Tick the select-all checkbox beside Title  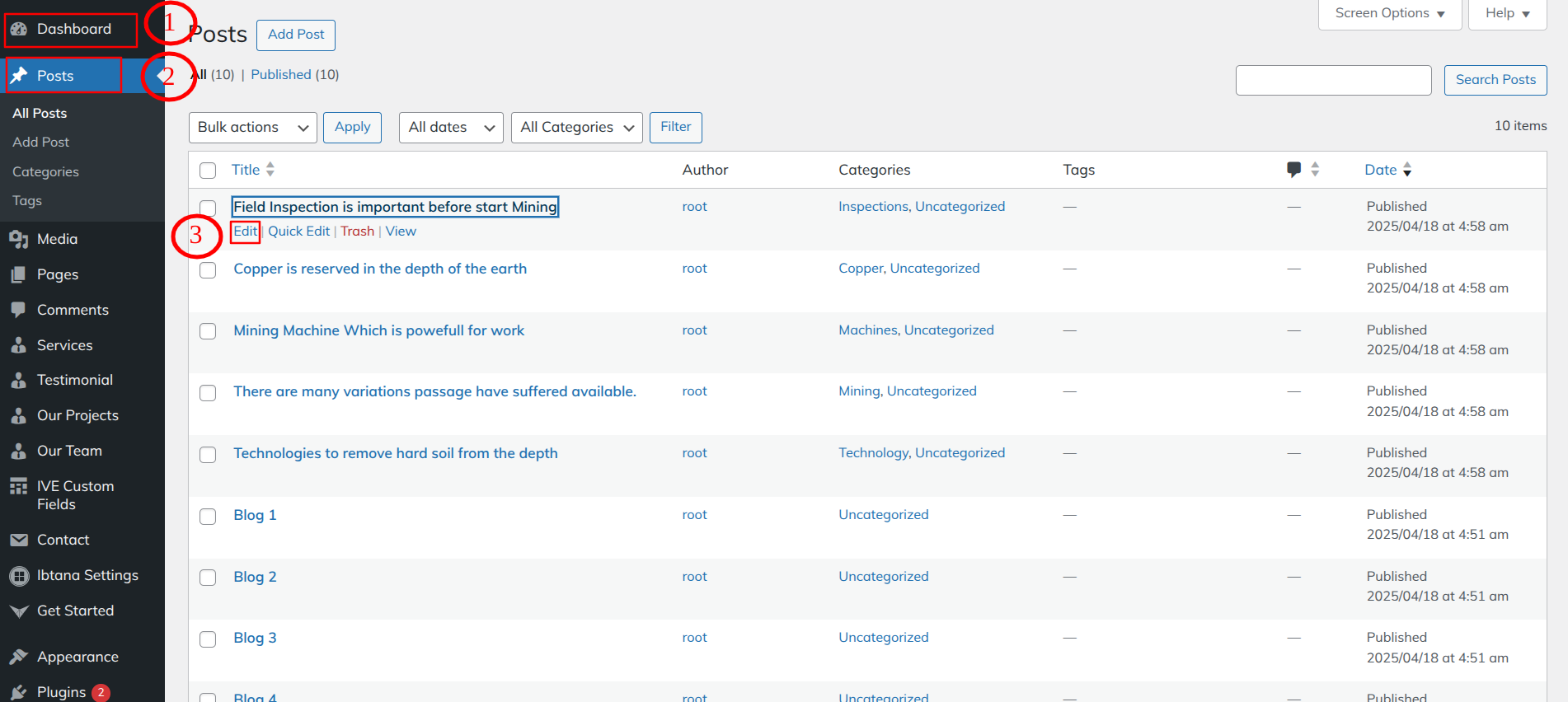point(208,171)
